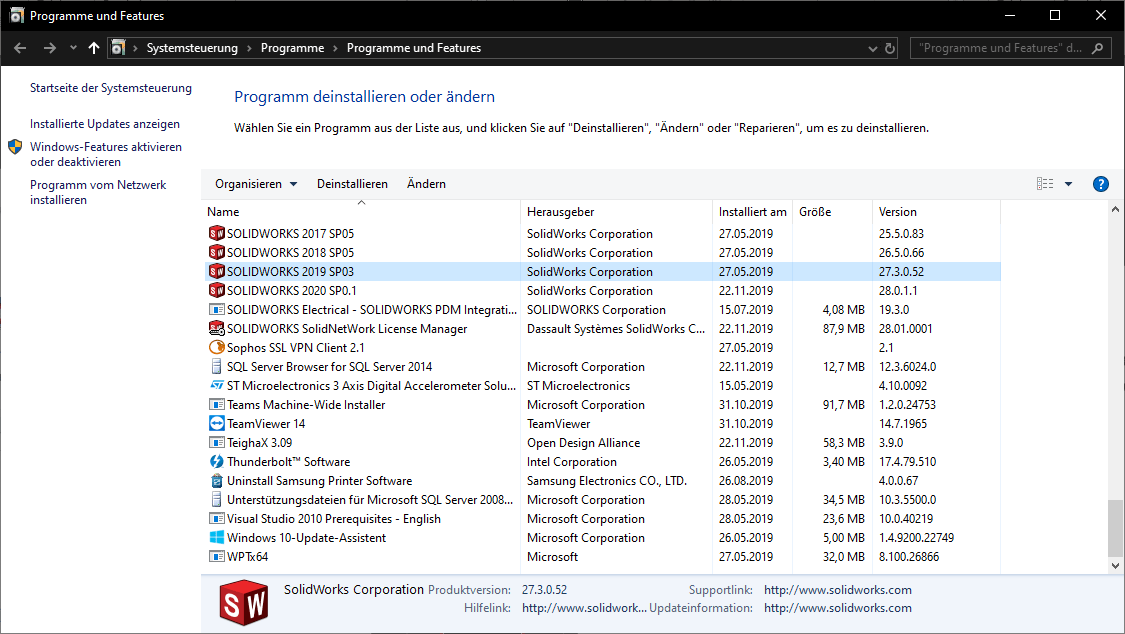The height and width of the screenshot is (634, 1125).
Task: Sort by the Installiert am column header
Action: coord(753,212)
